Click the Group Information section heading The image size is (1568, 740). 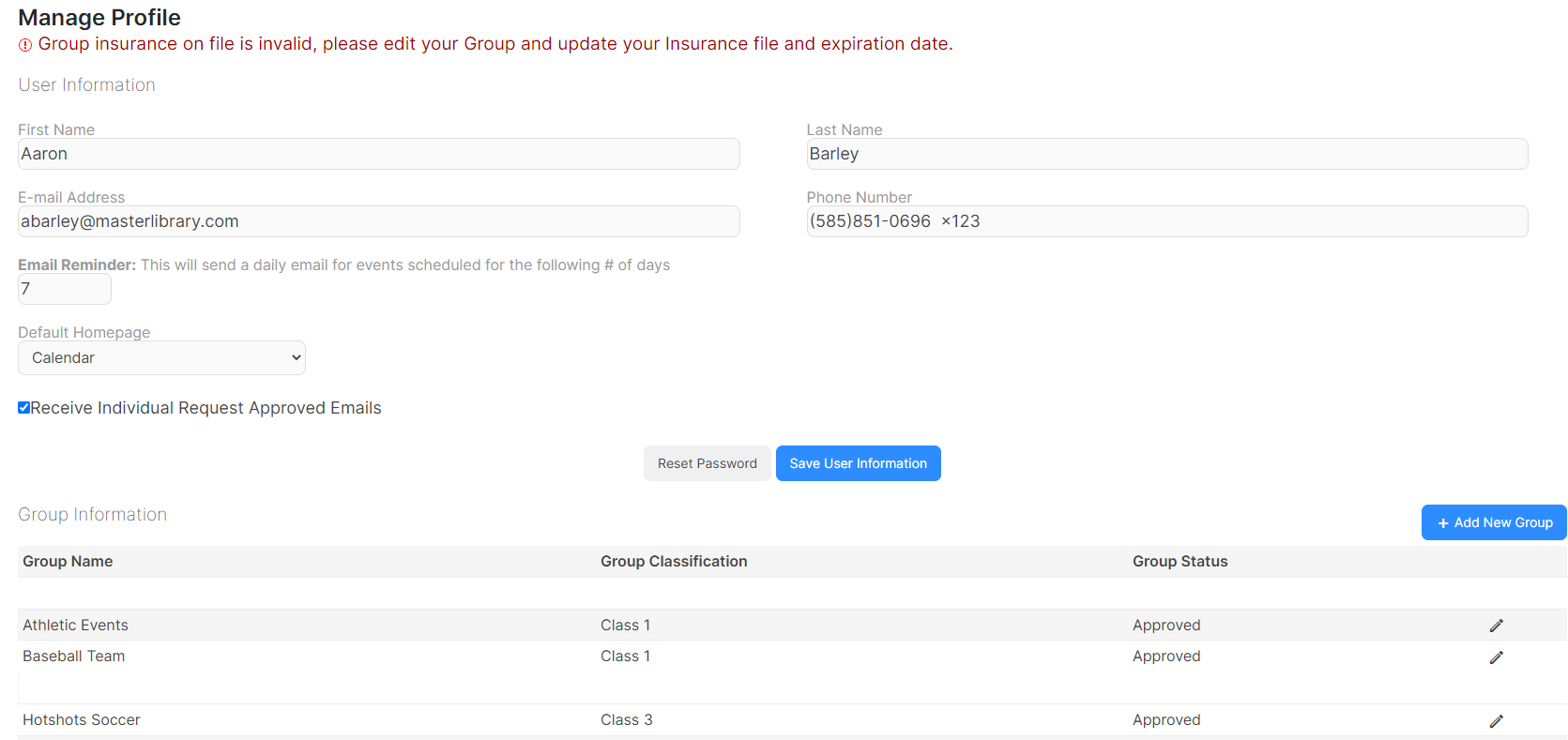[92, 514]
